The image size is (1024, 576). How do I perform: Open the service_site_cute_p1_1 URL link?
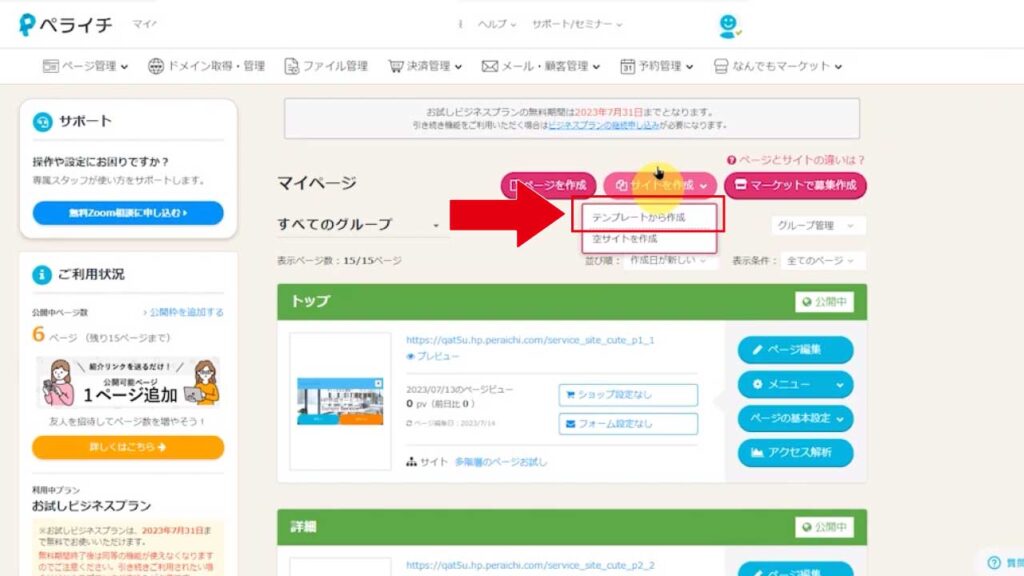(x=530, y=340)
